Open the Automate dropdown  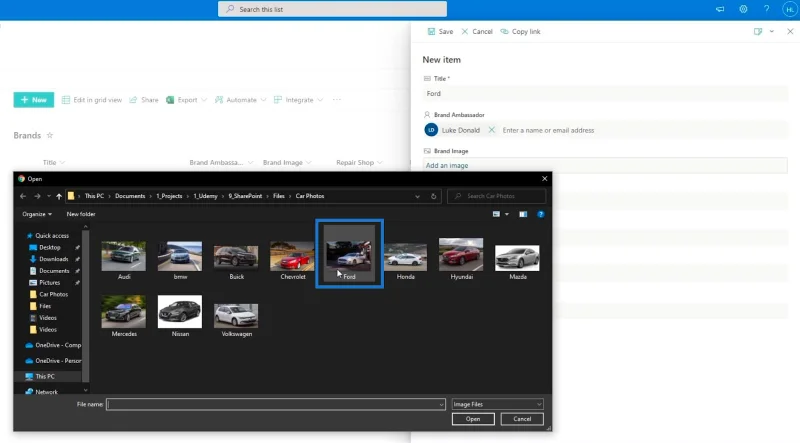coord(240,100)
